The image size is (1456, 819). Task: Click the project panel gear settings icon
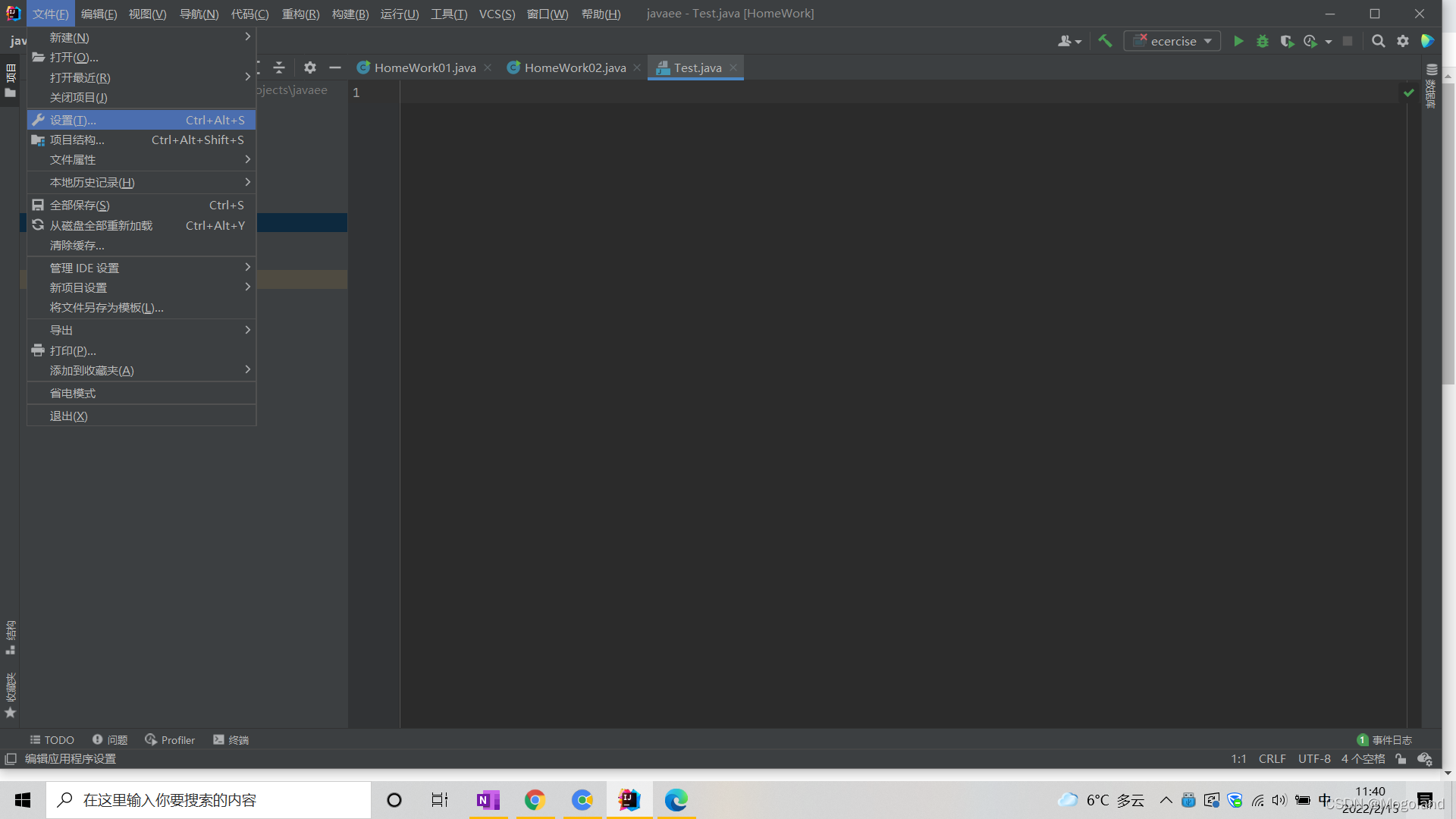309,67
